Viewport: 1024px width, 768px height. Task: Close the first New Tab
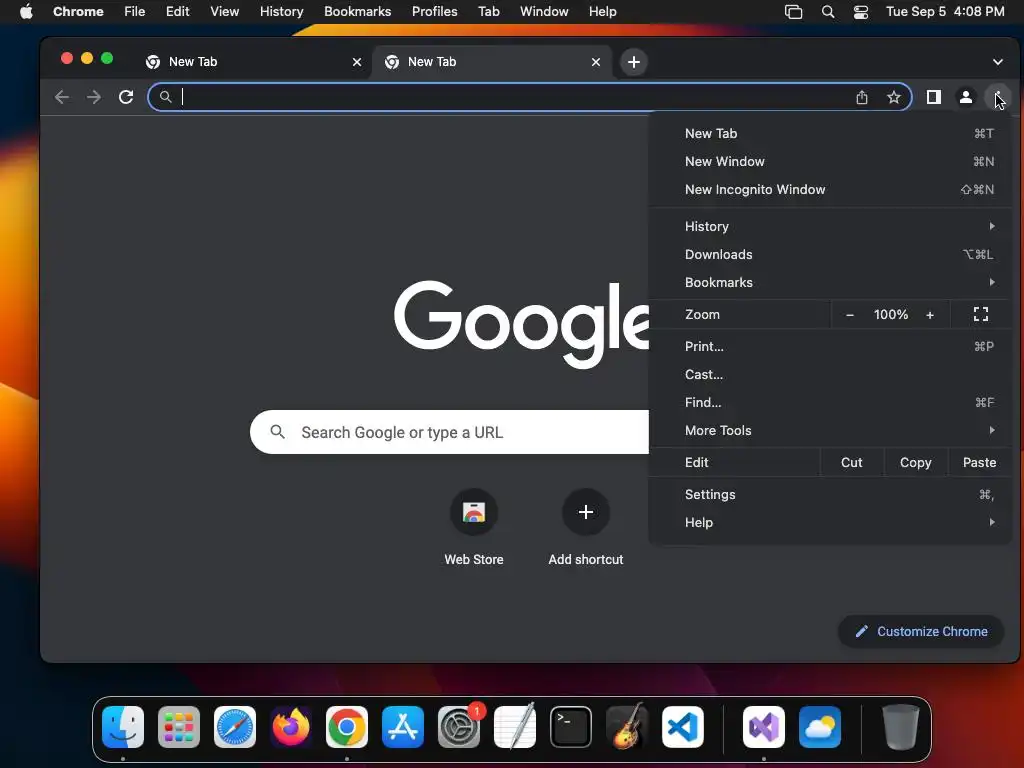tap(357, 62)
